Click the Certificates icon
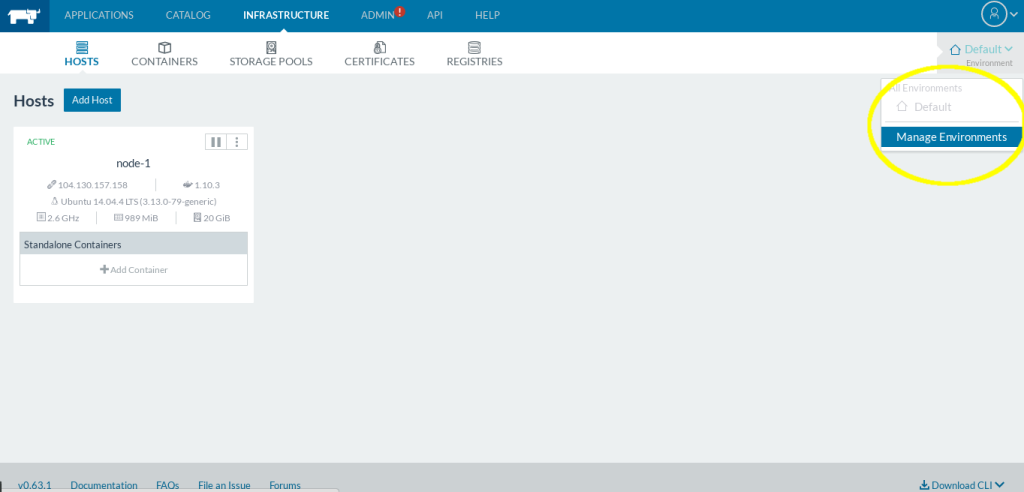The image size is (1024, 492). (379, 47)
